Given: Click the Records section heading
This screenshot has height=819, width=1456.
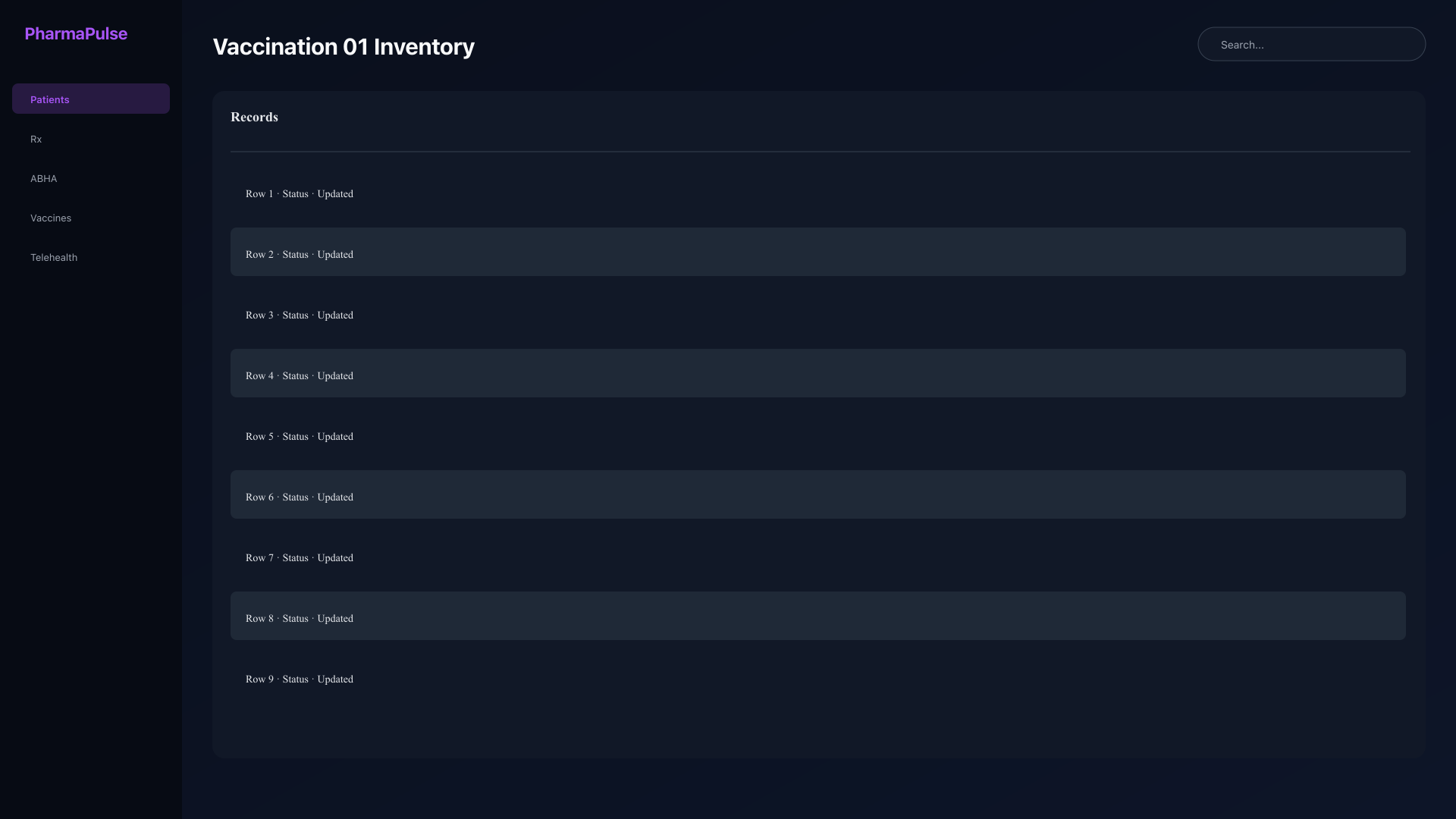Looking at the screenshot, I should point(254,117).
